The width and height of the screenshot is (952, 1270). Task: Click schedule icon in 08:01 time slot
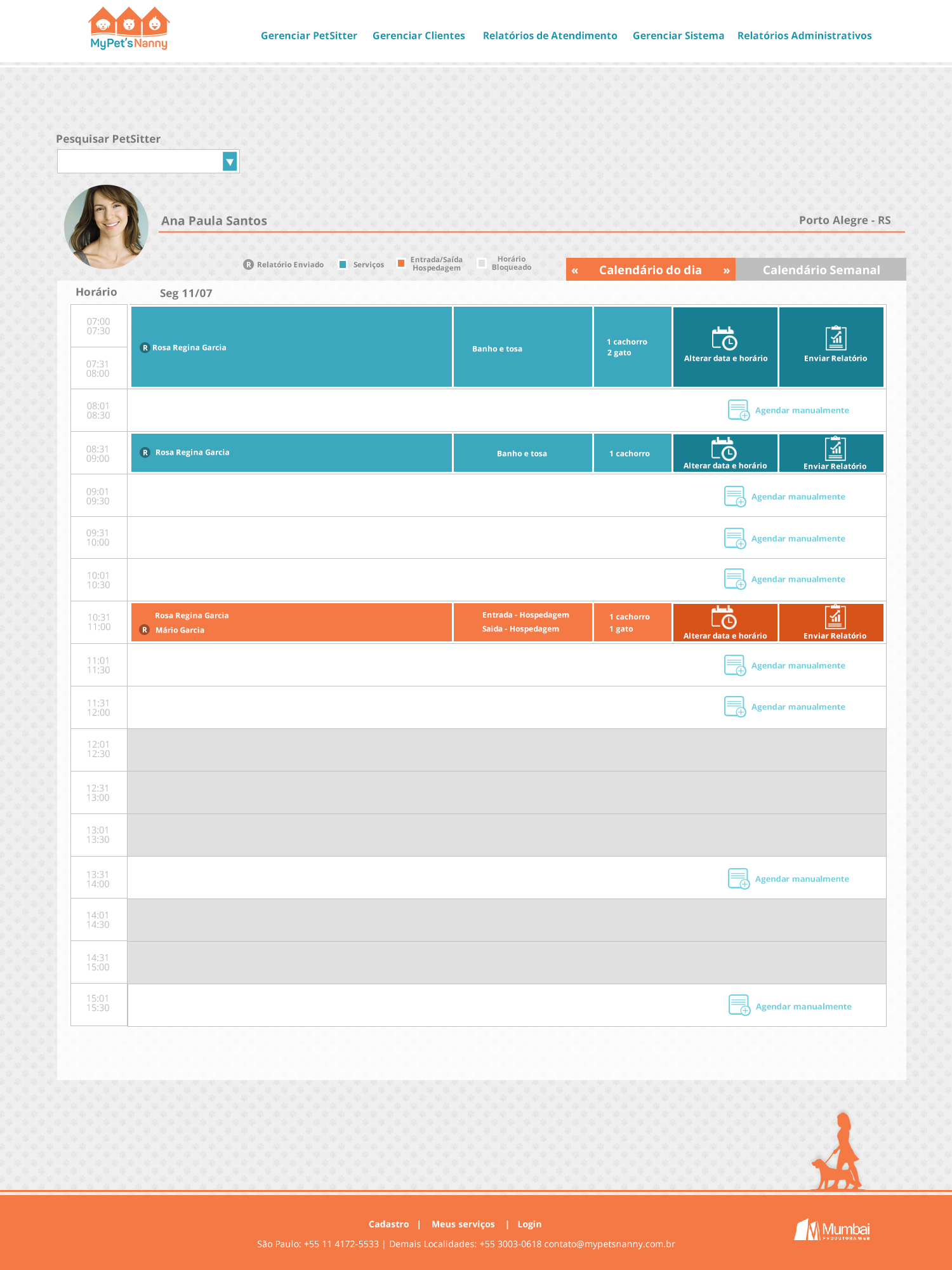coord(738,410)
